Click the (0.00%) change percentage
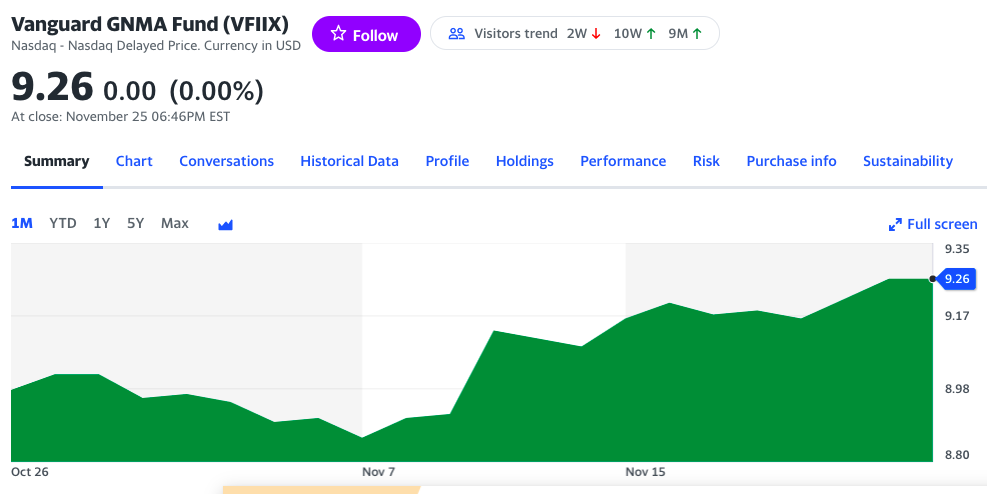This screenshot has width=987, height=494. pyautogui.click(x=216, y=91)
